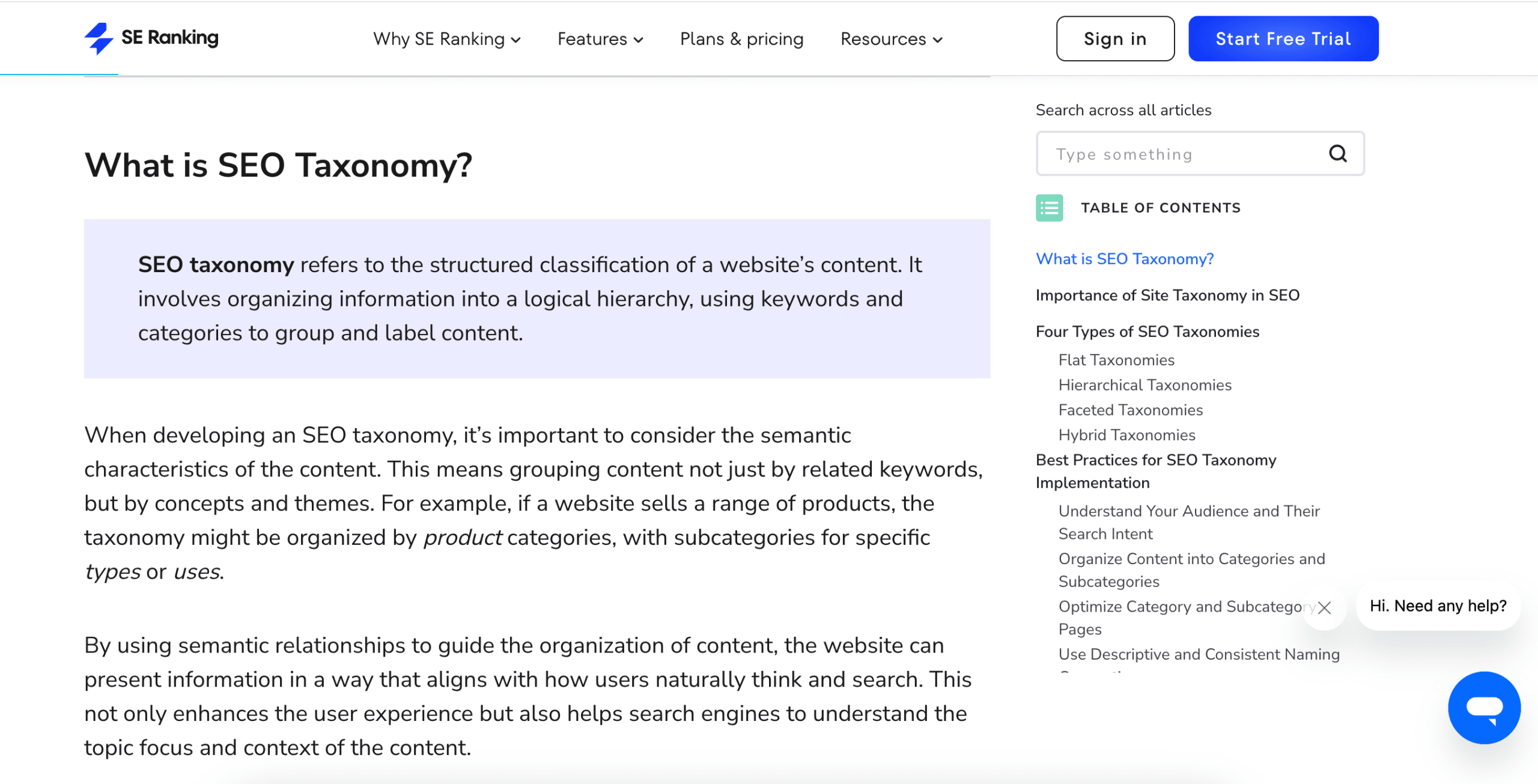The width and height of the screenshot is (1538, 784).
Task: Jump to What is SEO Taxonomy? section
Action: pos(1125,259)
